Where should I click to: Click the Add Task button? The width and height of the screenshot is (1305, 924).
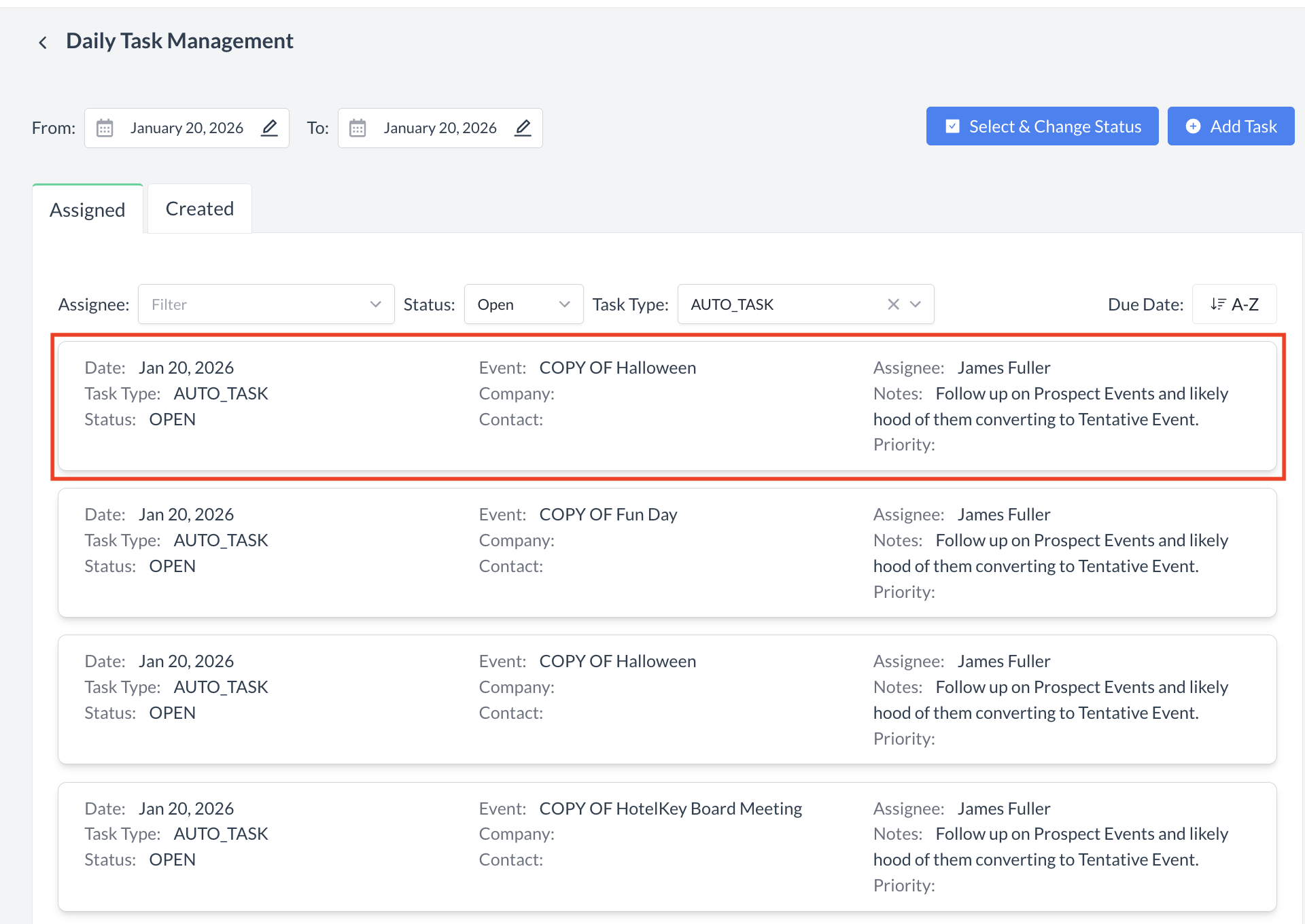click(1230, 126)
